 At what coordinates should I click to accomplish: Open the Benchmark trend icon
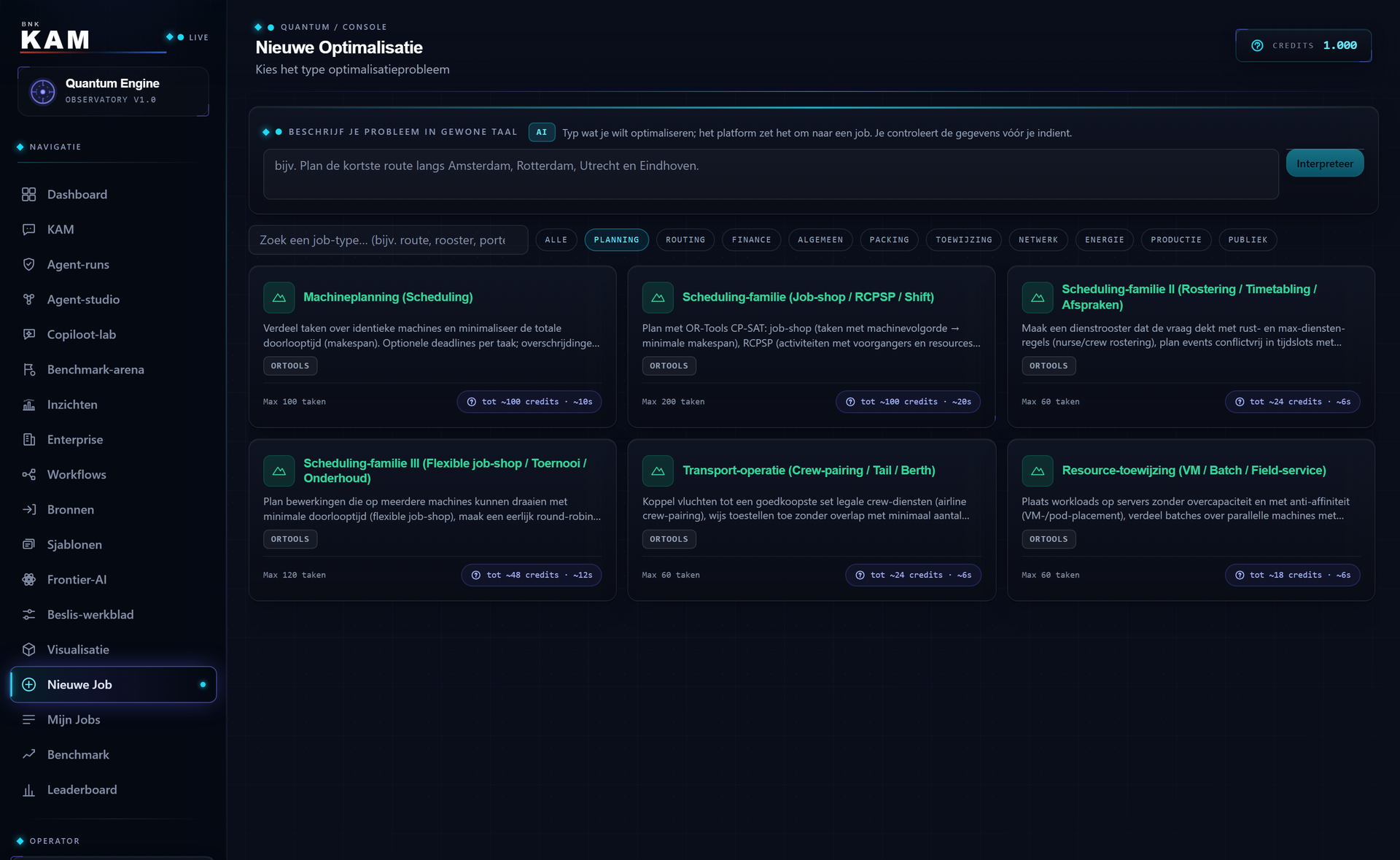pos(28,754)
